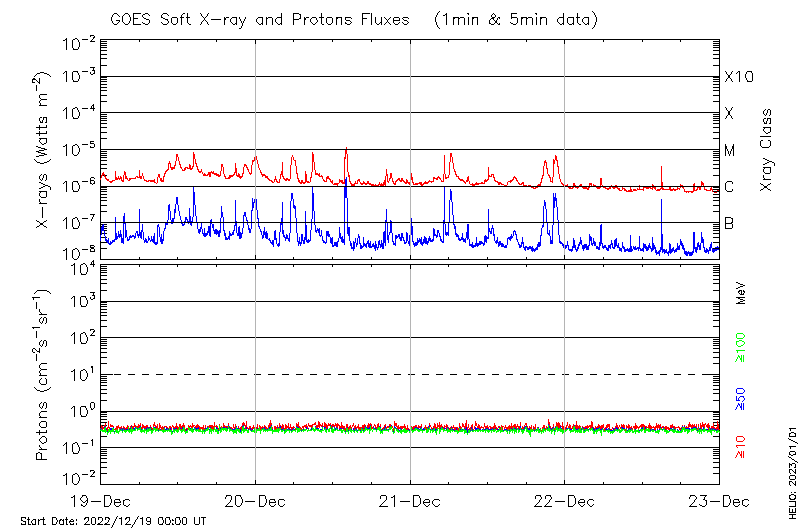The width and height of the screenshot is (800, 530).
Task: Select the 22-Dec date label on x-axis
Action: pos(564,501)
